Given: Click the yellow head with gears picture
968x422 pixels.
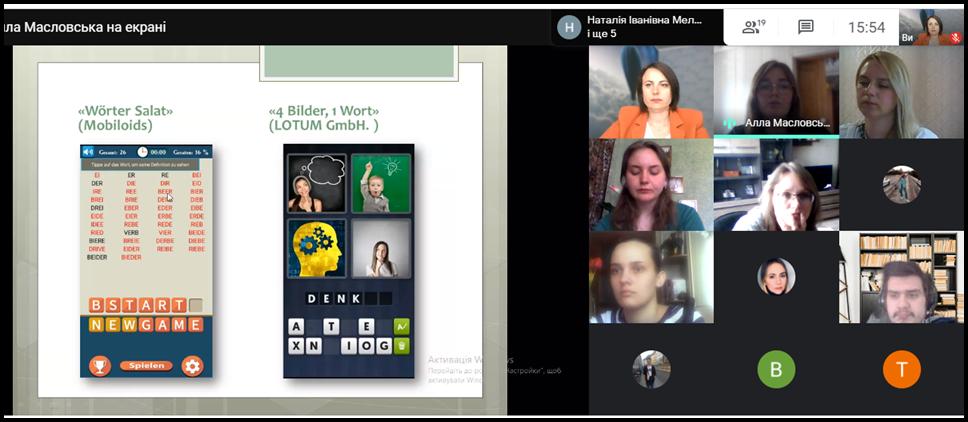Looking at the screenshot, I should [x=317, y=249].
